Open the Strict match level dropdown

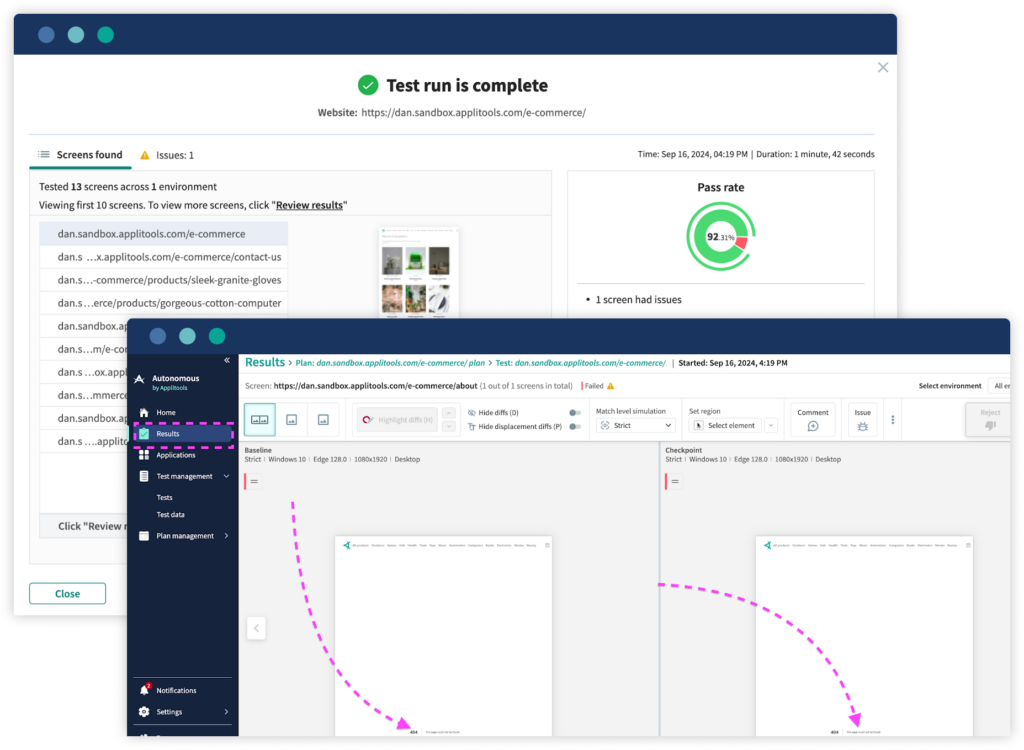point(634,425)
